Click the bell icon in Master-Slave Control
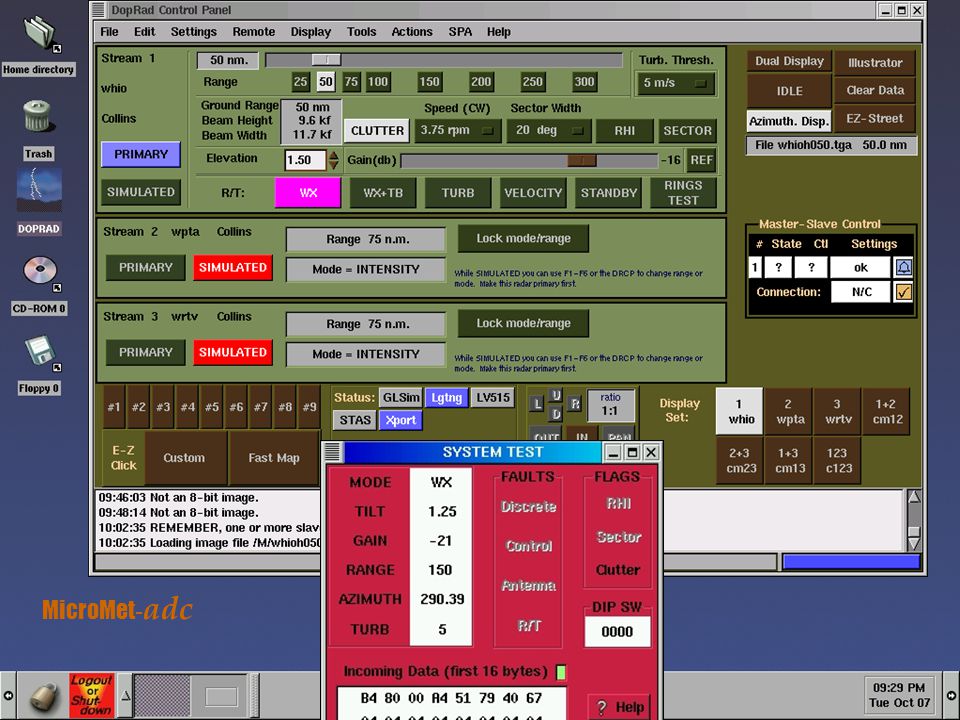Screen dimensions: 960x720 click(x=904, y=267)
